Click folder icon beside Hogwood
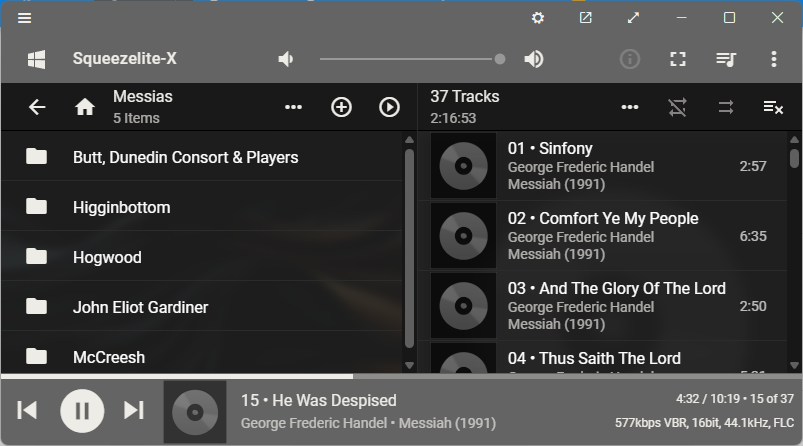 [36, 257]
